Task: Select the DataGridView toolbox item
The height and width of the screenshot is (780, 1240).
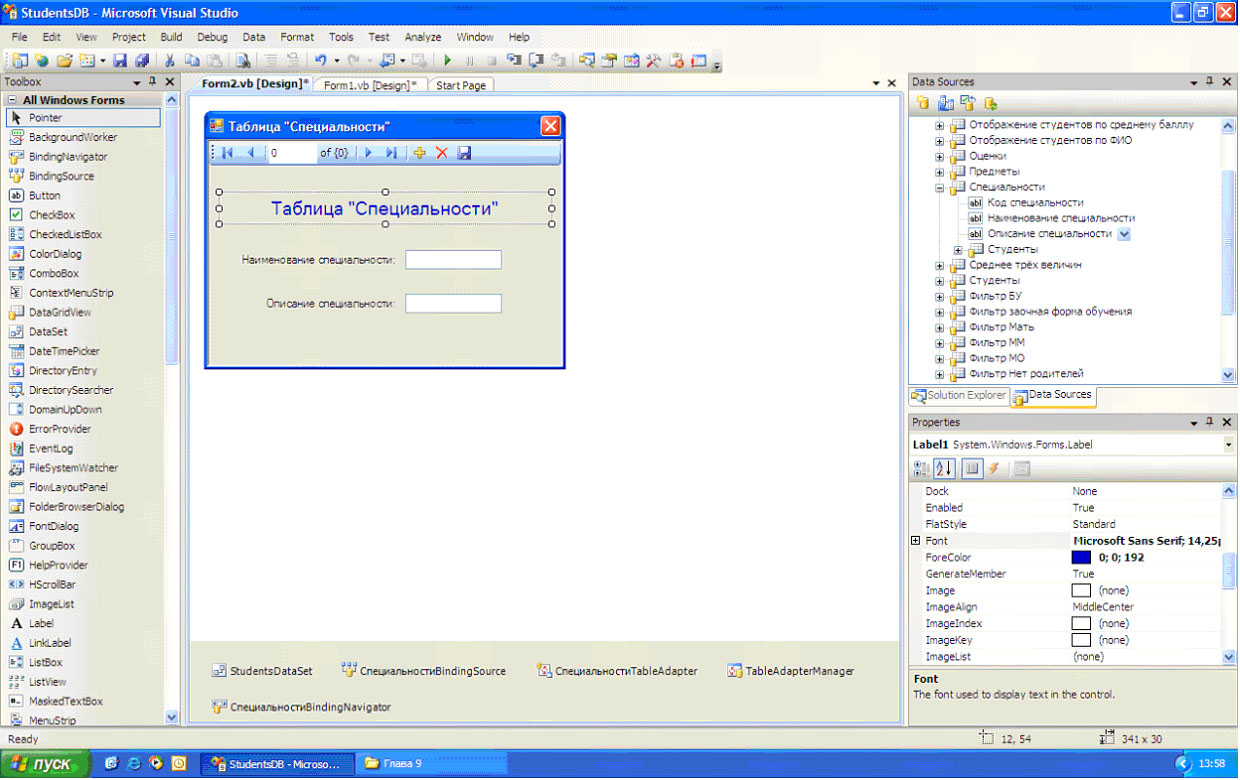Action: (x=60, y=312)
